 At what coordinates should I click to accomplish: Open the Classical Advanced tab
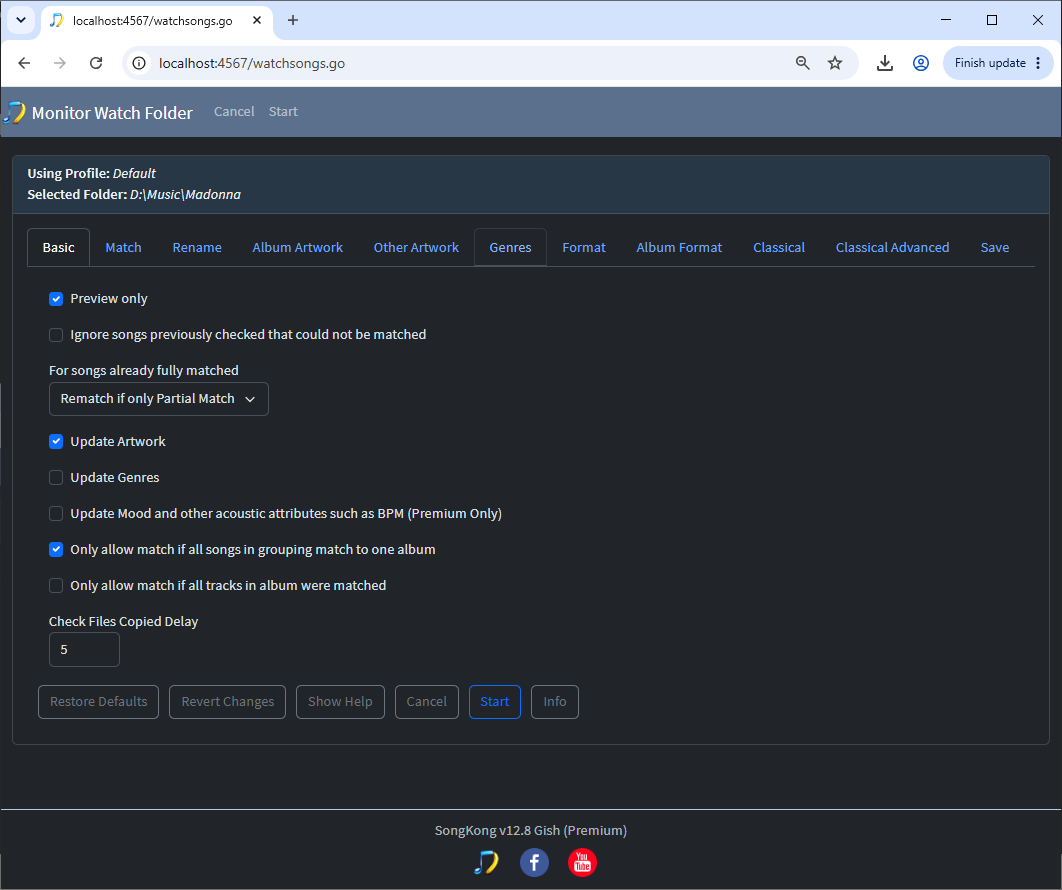pos(892,247)
